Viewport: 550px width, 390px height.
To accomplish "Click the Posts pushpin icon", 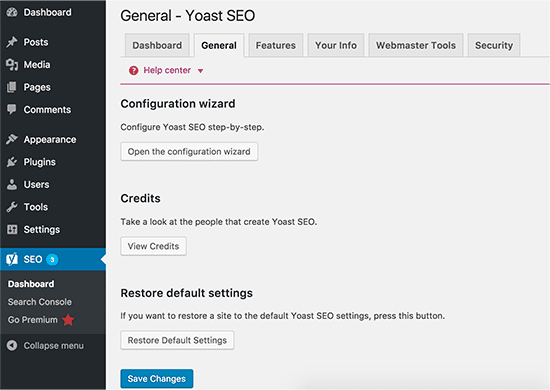I will click(12, 42).
